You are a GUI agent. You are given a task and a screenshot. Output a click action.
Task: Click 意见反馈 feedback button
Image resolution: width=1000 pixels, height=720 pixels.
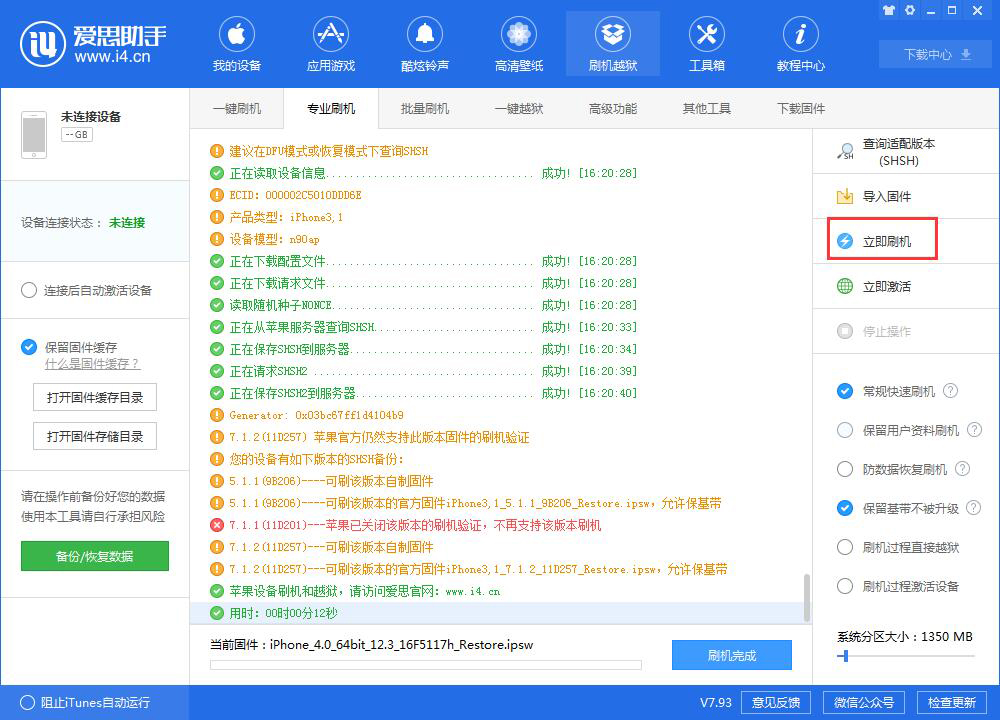(x=776, y=702)
